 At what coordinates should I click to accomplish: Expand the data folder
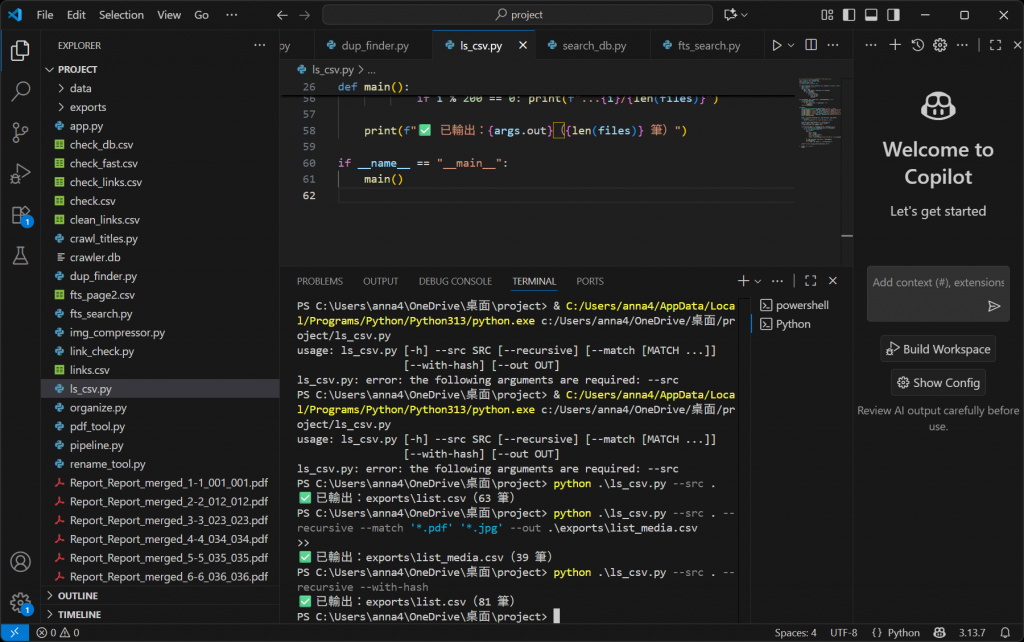click(x=80, y=88)
